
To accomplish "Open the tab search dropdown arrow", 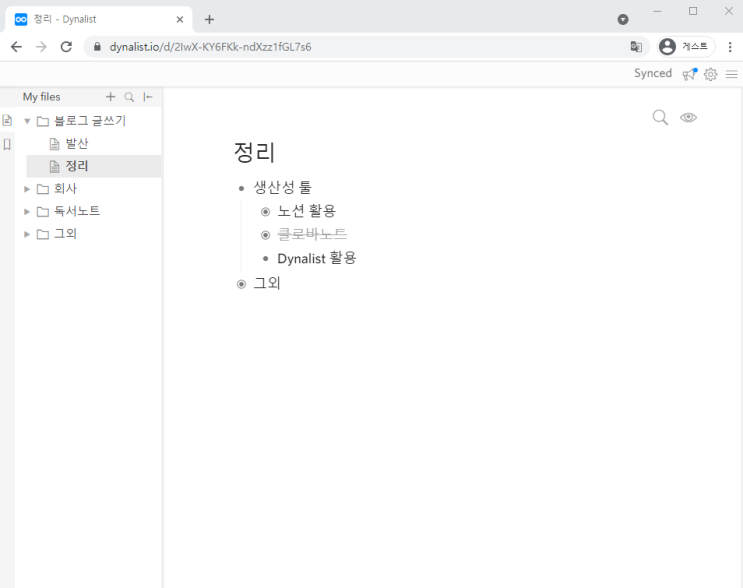I will click(623, 19).
